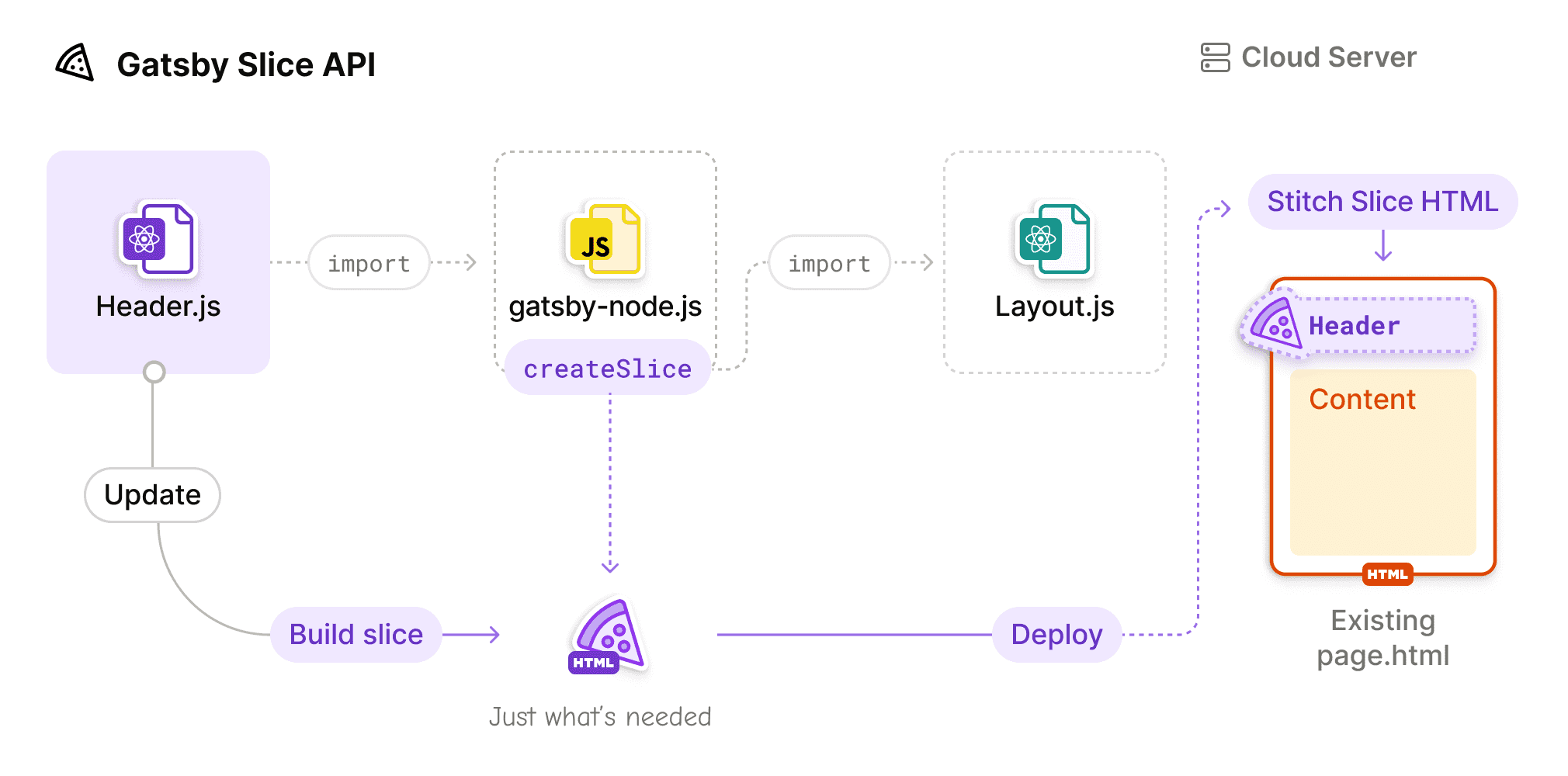
Task: Click the Existing page.html caption
Action: 1382,638
